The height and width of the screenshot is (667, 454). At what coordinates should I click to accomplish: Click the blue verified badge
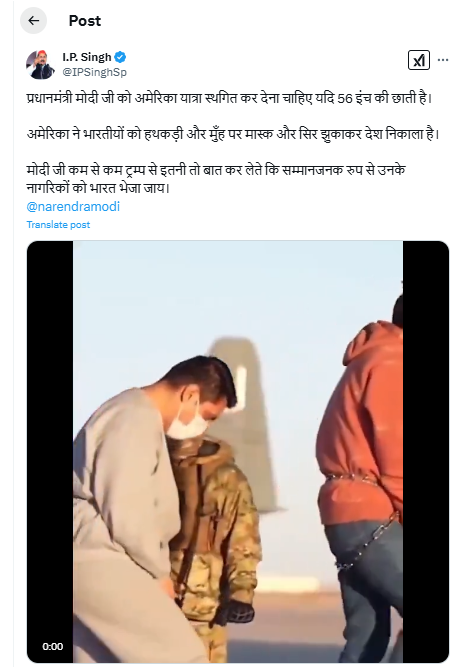120,57
